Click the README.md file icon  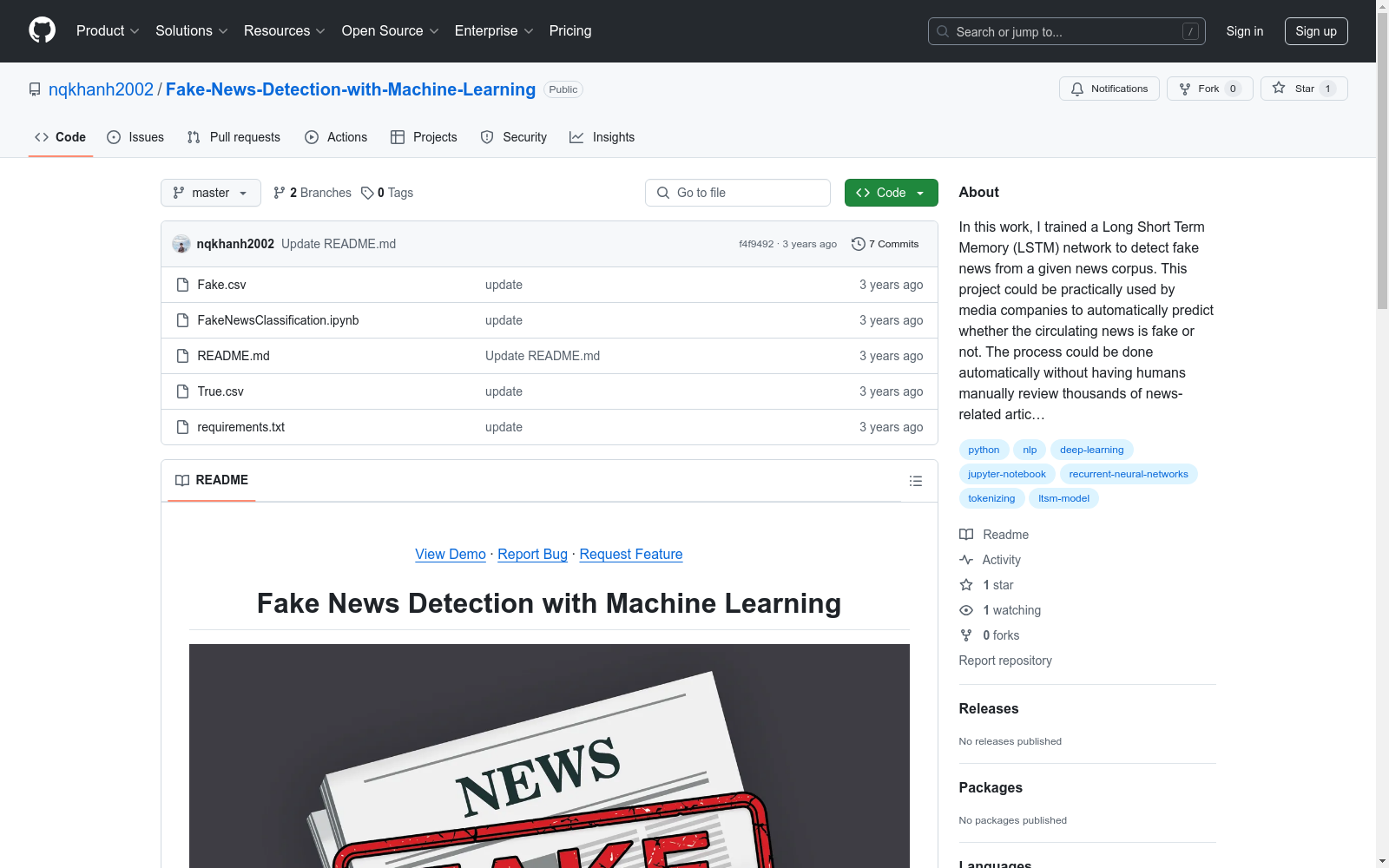pos(182,356)
